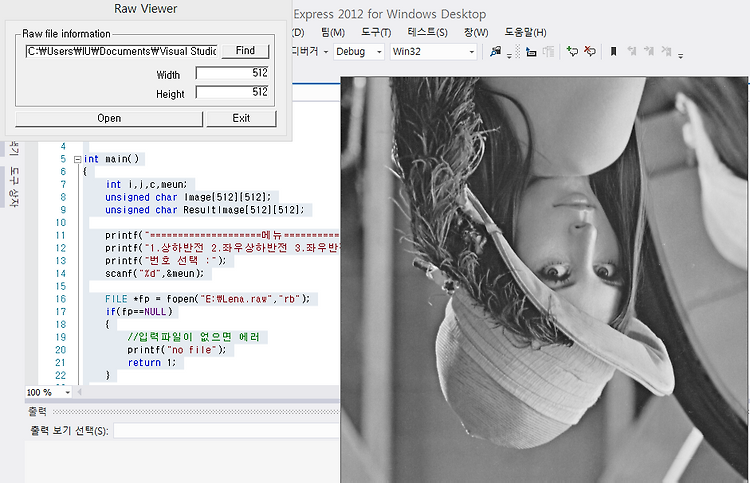Click the 'if(fp==NULL)' line
Screen dimensions: 750x483
tap(139, 312)
